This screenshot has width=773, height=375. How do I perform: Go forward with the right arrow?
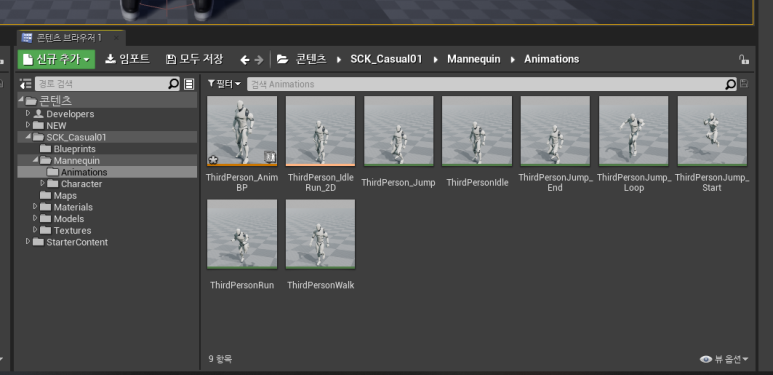(259, 60)
